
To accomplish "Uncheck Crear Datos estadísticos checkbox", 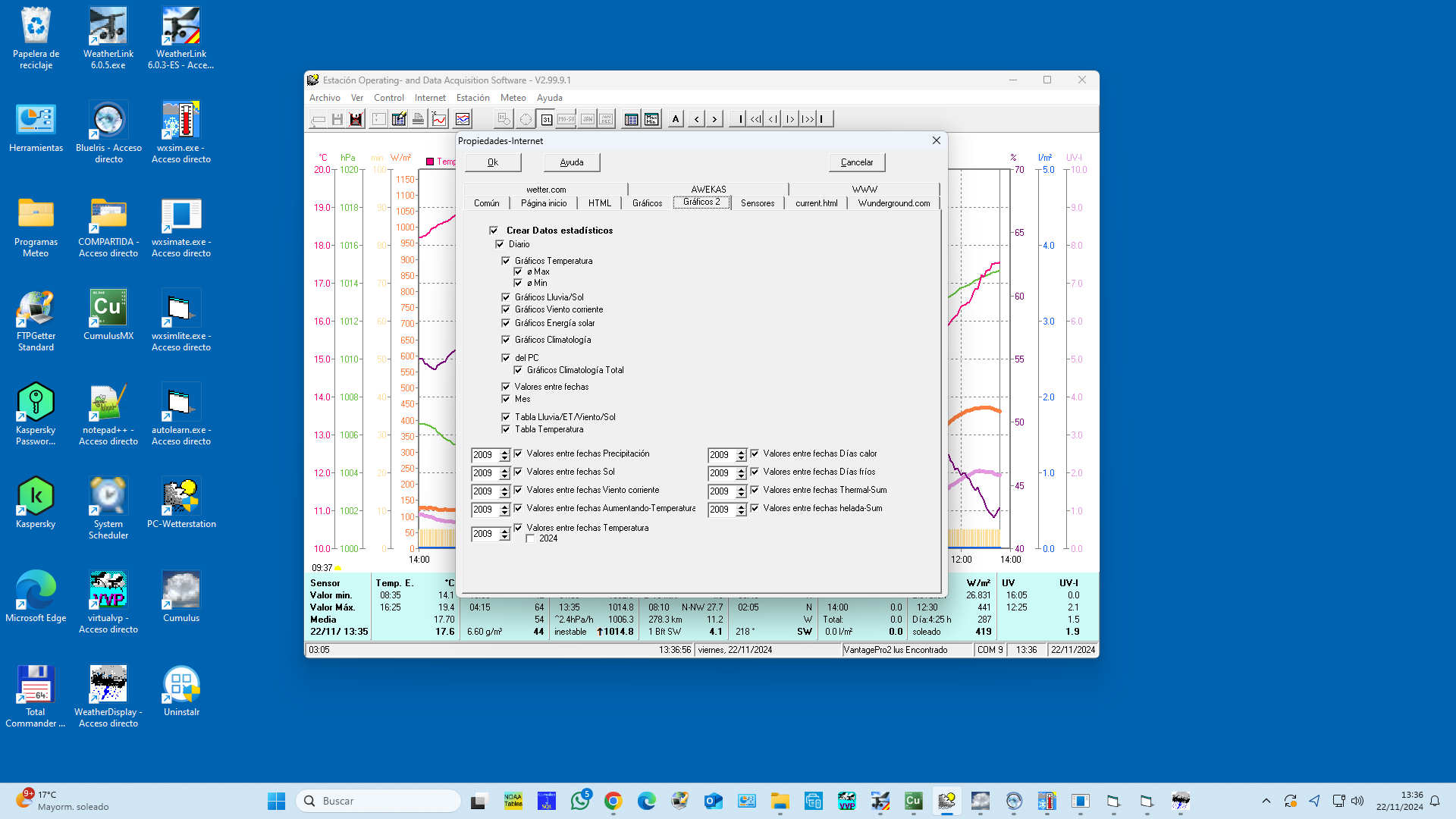I will click(494, 231).
